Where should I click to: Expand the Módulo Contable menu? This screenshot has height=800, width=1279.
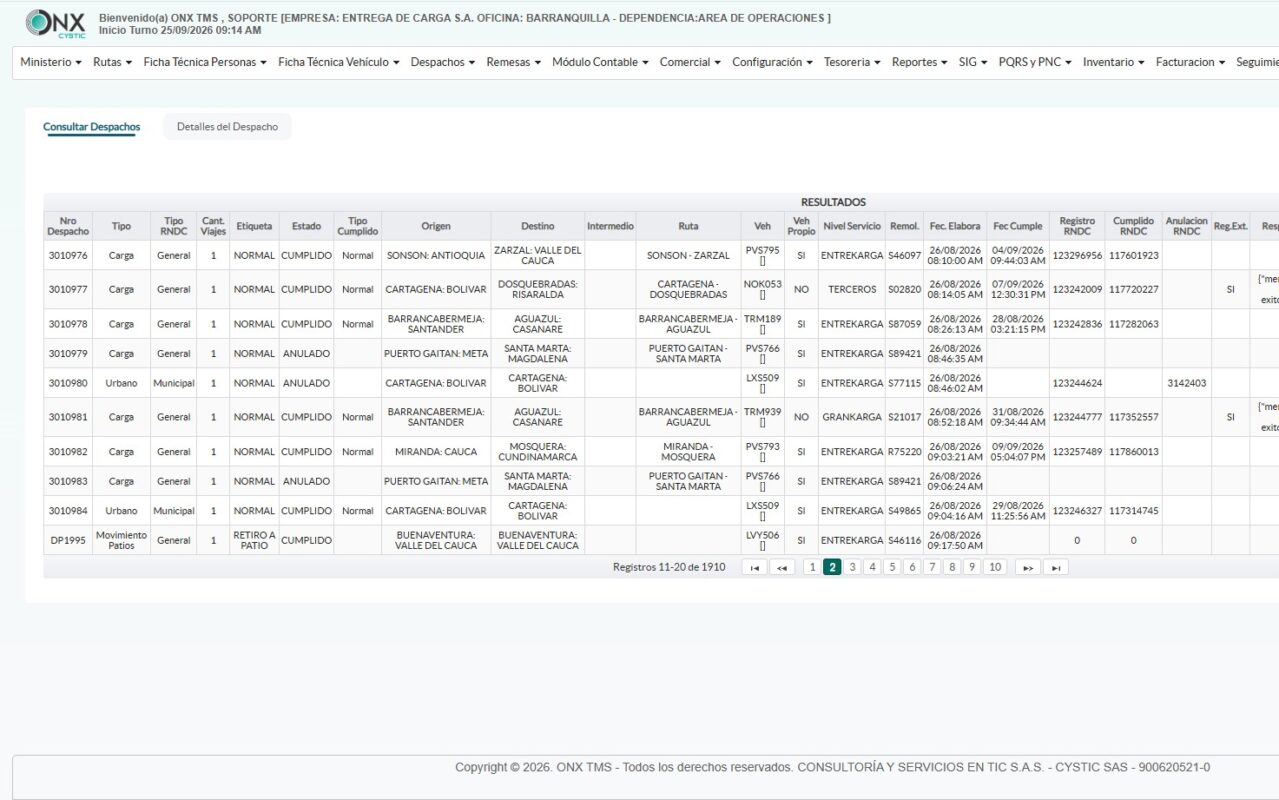[x=600, y=62]
